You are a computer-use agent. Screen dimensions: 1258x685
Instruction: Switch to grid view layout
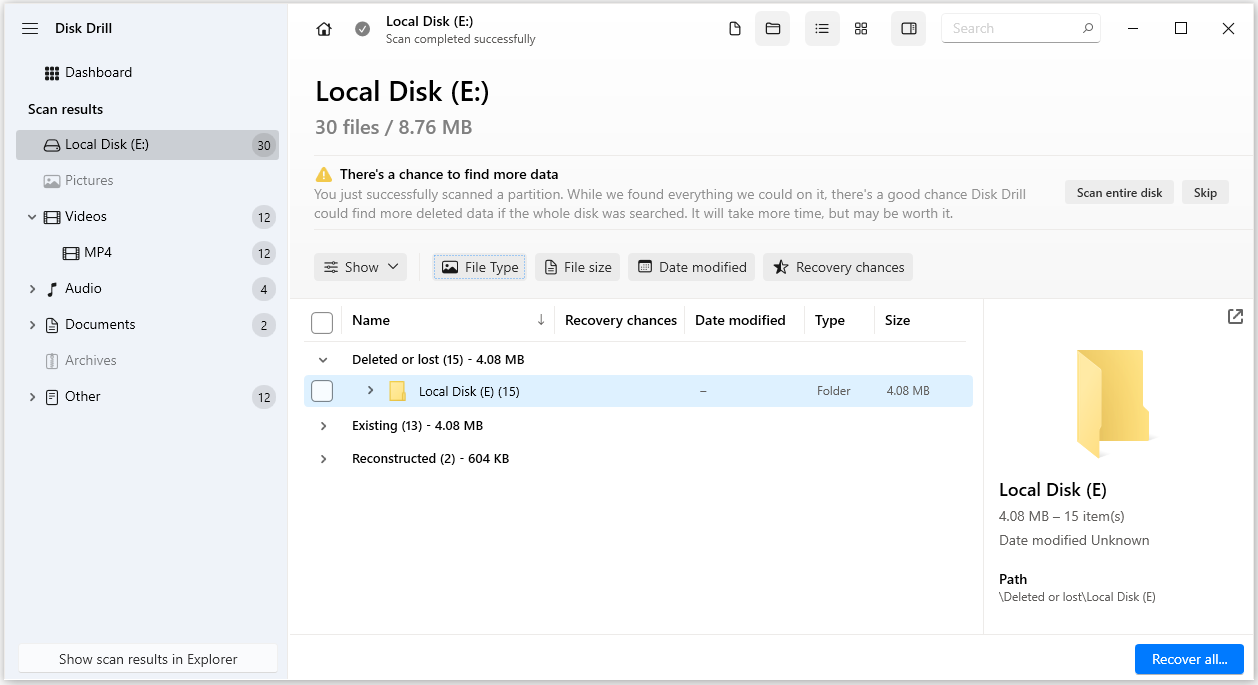(x=860, y=28)
